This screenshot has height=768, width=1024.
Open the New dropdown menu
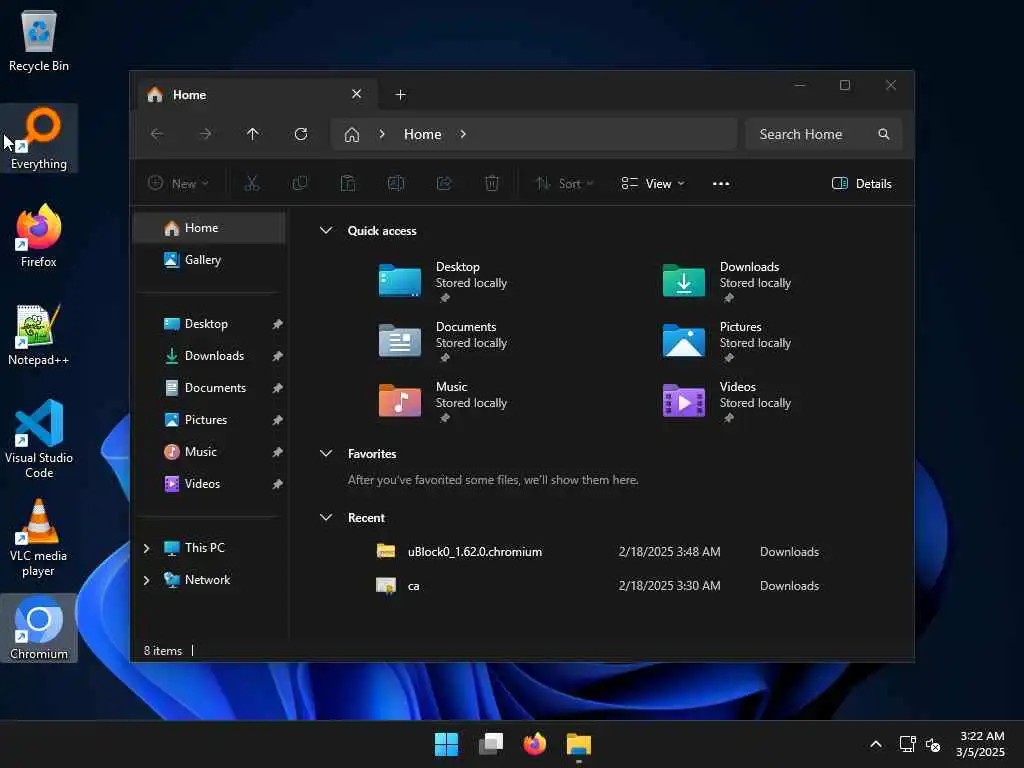[x=178, y=184]
